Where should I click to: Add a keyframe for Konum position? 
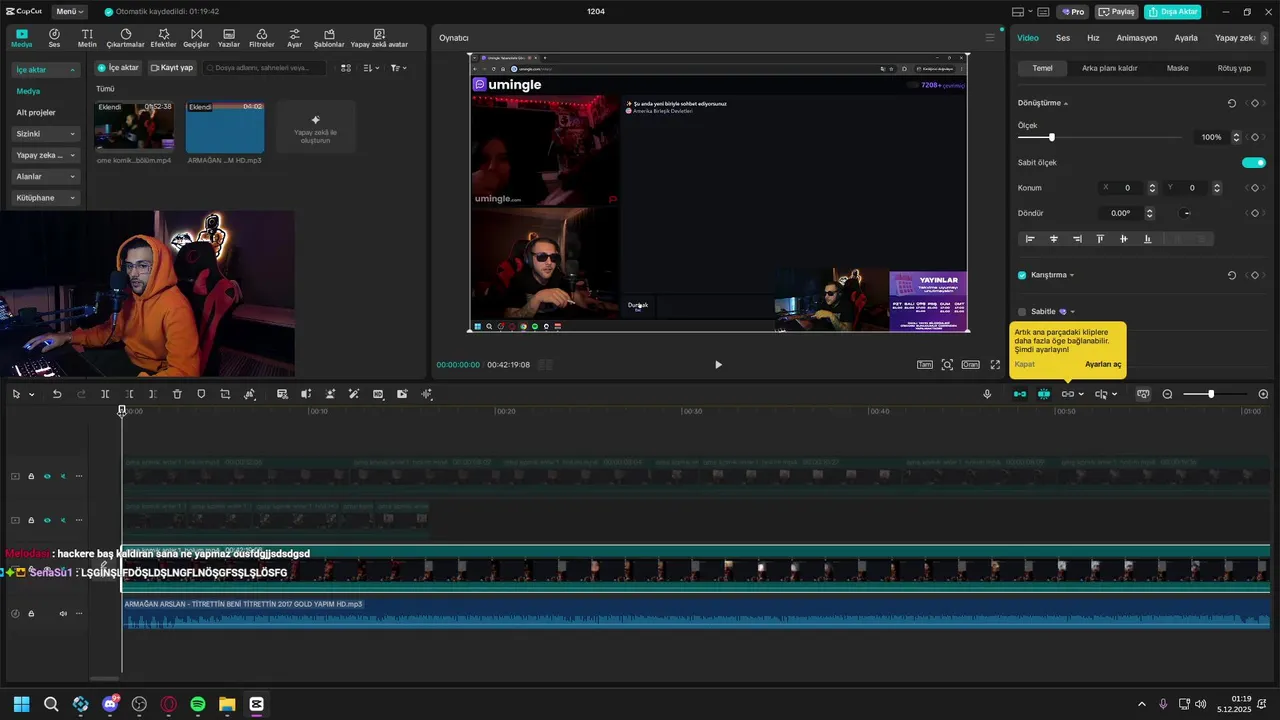[1254, 188]
